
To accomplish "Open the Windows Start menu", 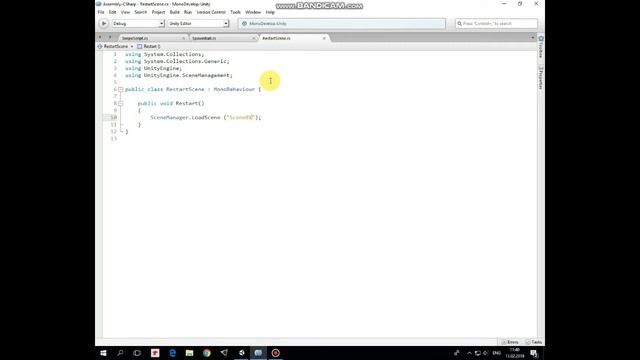I will pyautogui.click(x=103, y=353).
